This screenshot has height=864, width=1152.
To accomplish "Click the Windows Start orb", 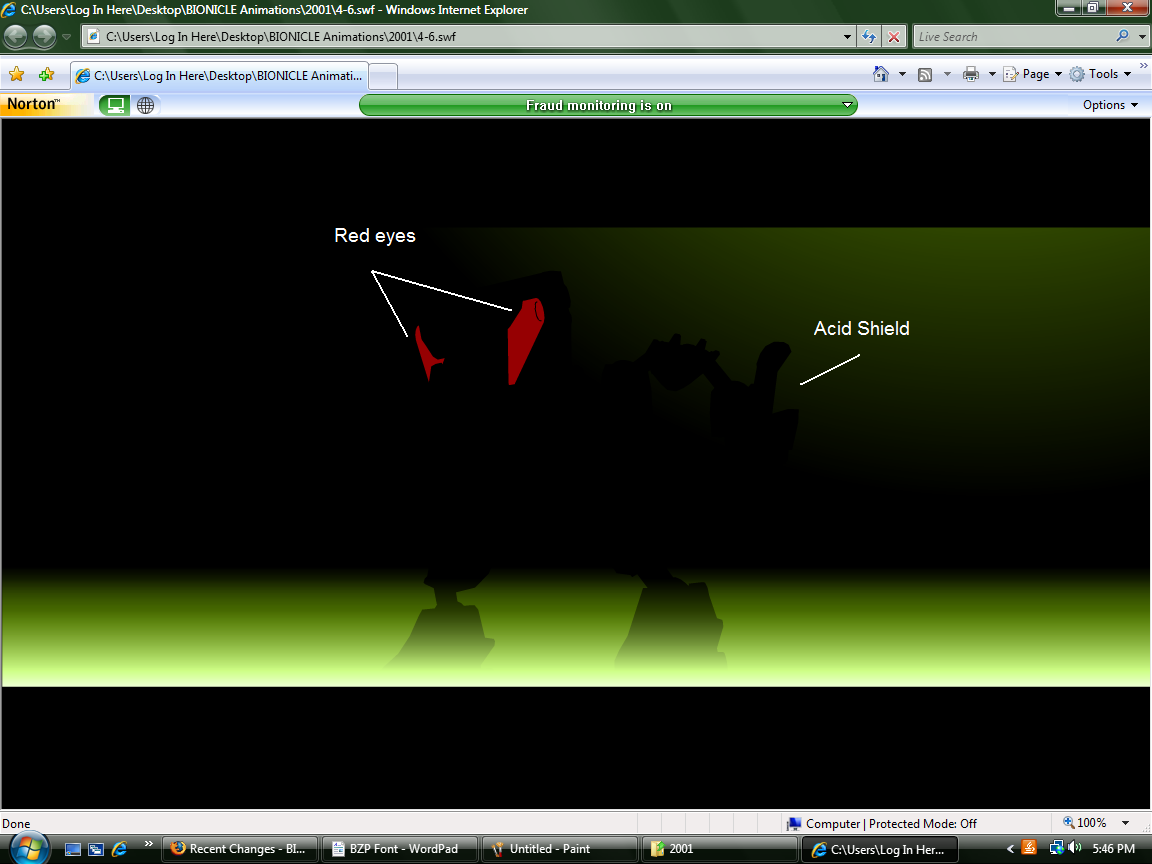I will click(29, 848).
